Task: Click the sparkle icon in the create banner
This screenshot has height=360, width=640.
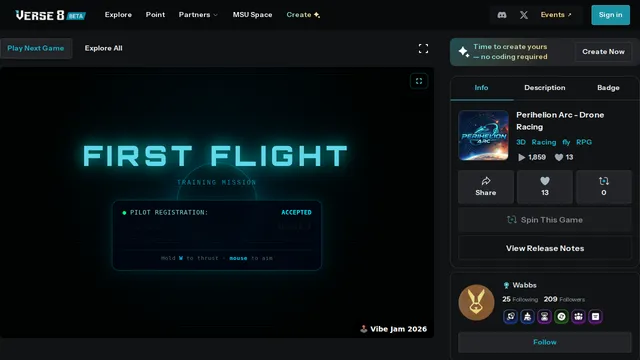Action: tap(464, 52)
